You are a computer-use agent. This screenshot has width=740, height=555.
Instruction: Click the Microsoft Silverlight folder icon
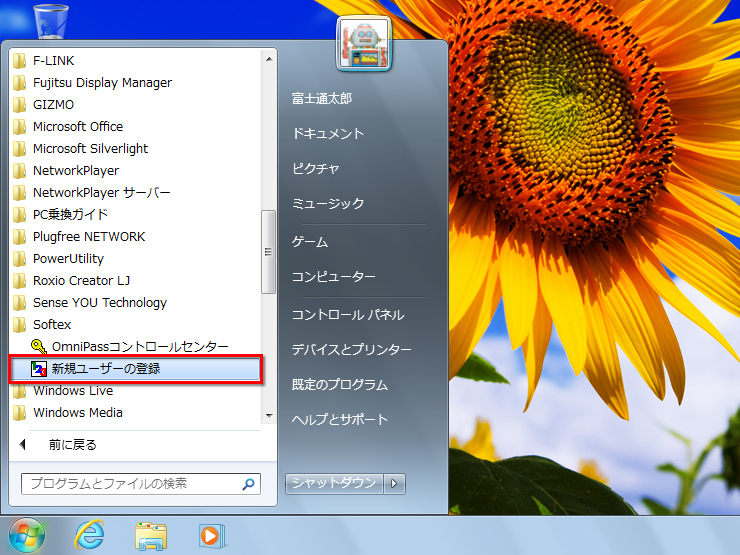(20, 149)
